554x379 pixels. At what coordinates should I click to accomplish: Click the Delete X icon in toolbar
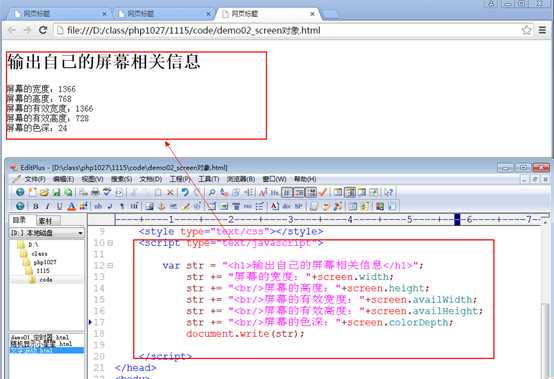coord(170,192)
